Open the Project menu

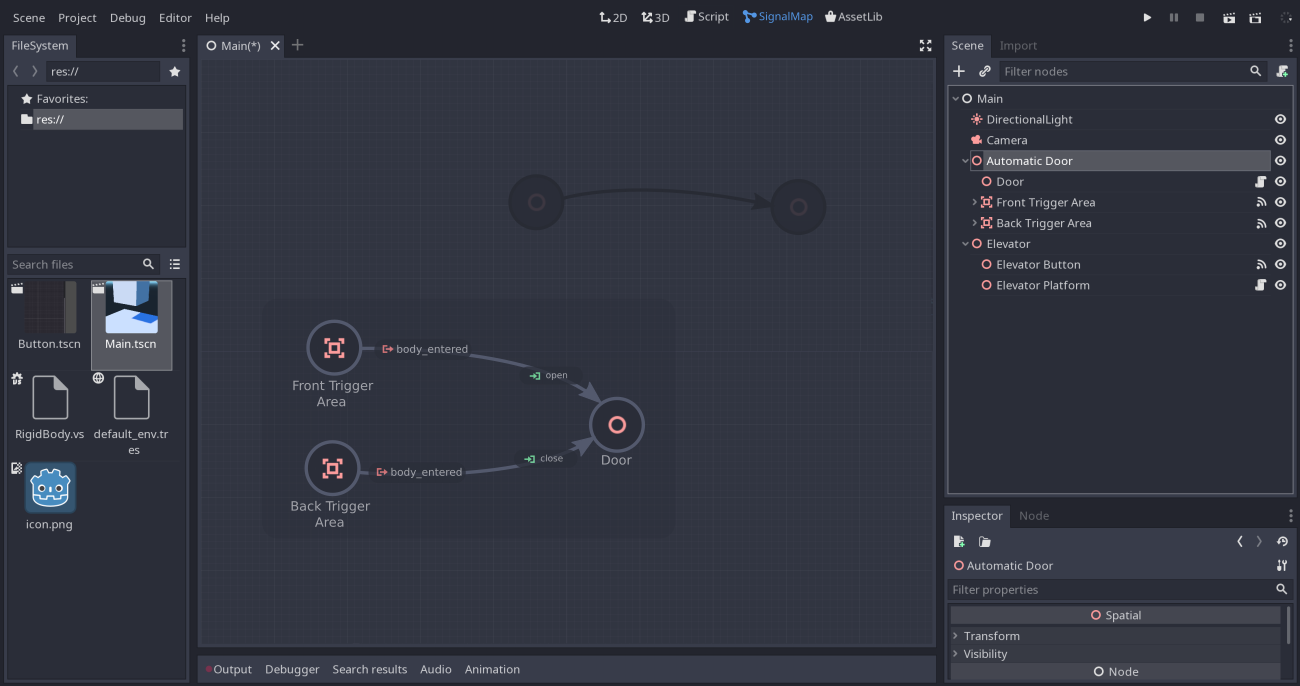coord(77,17)
